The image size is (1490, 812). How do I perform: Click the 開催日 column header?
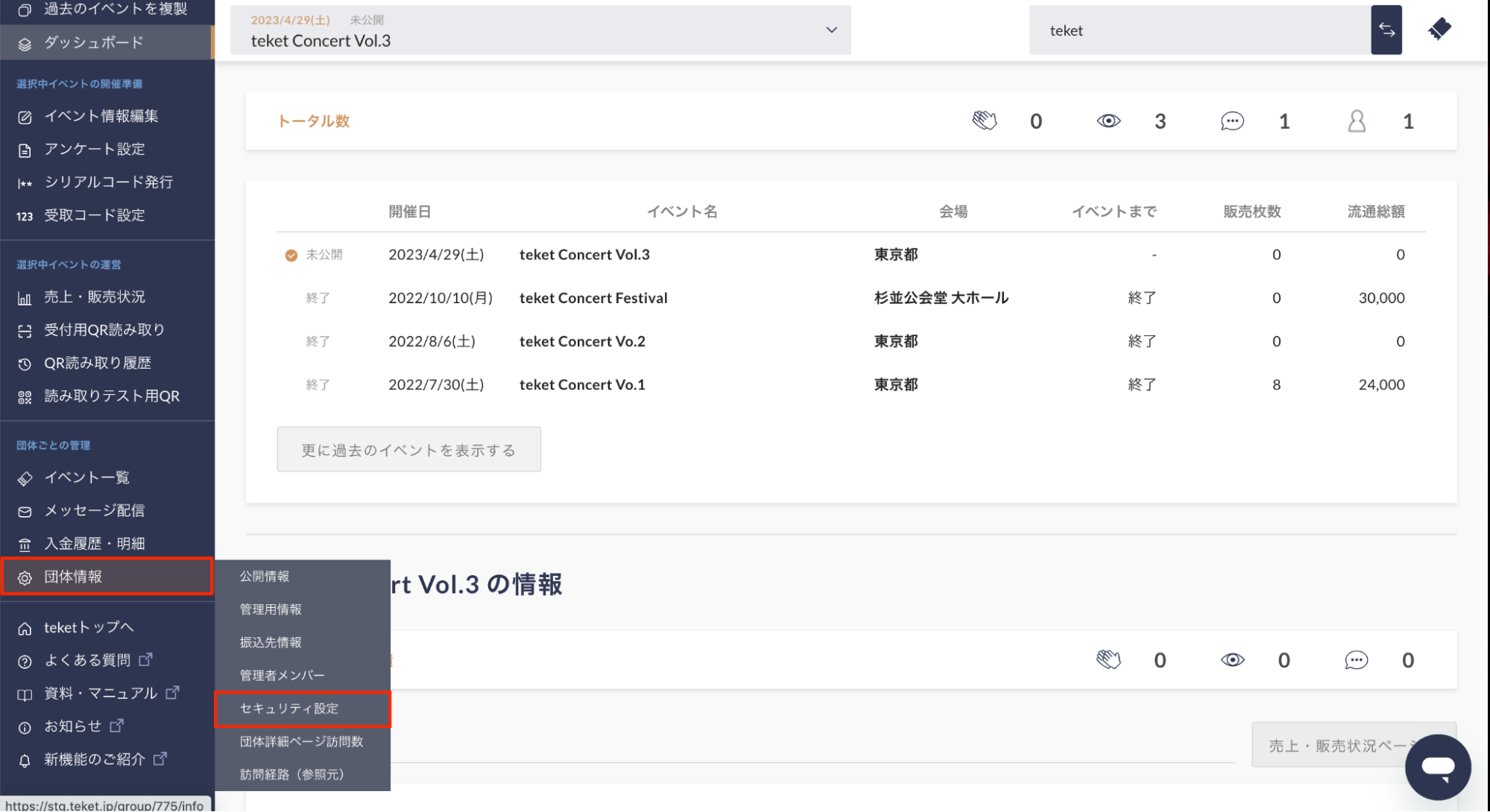tap(409, 212)
